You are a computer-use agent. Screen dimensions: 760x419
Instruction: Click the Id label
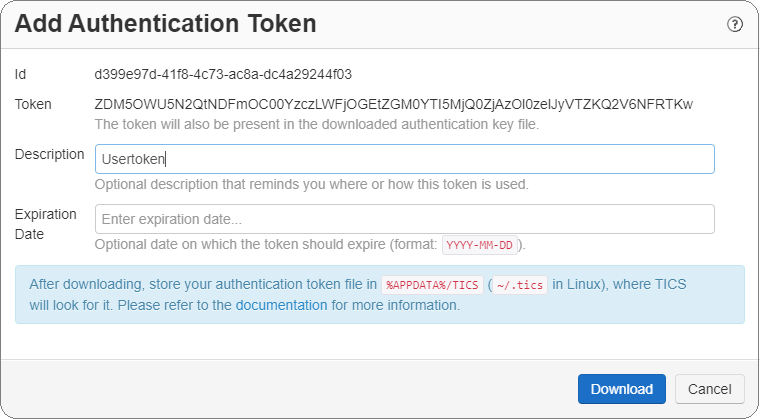[x=21, y=74]
